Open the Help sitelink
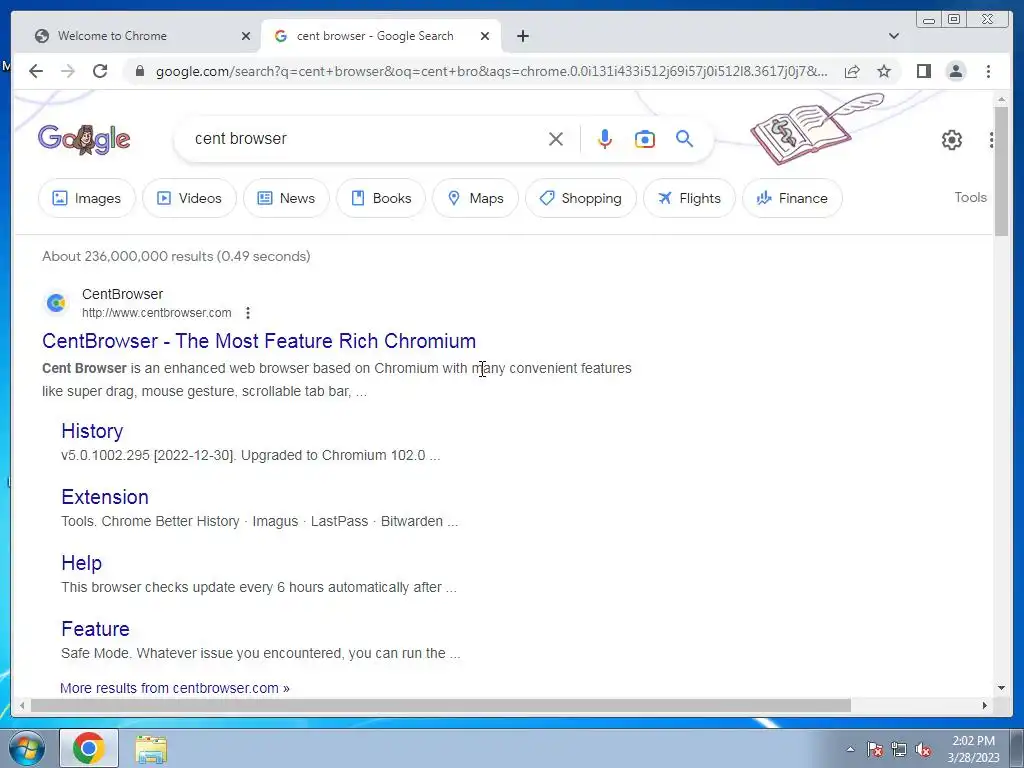The height and width of the screenshot is (768, 1024). pyautogui.click(x=82, y=563)
